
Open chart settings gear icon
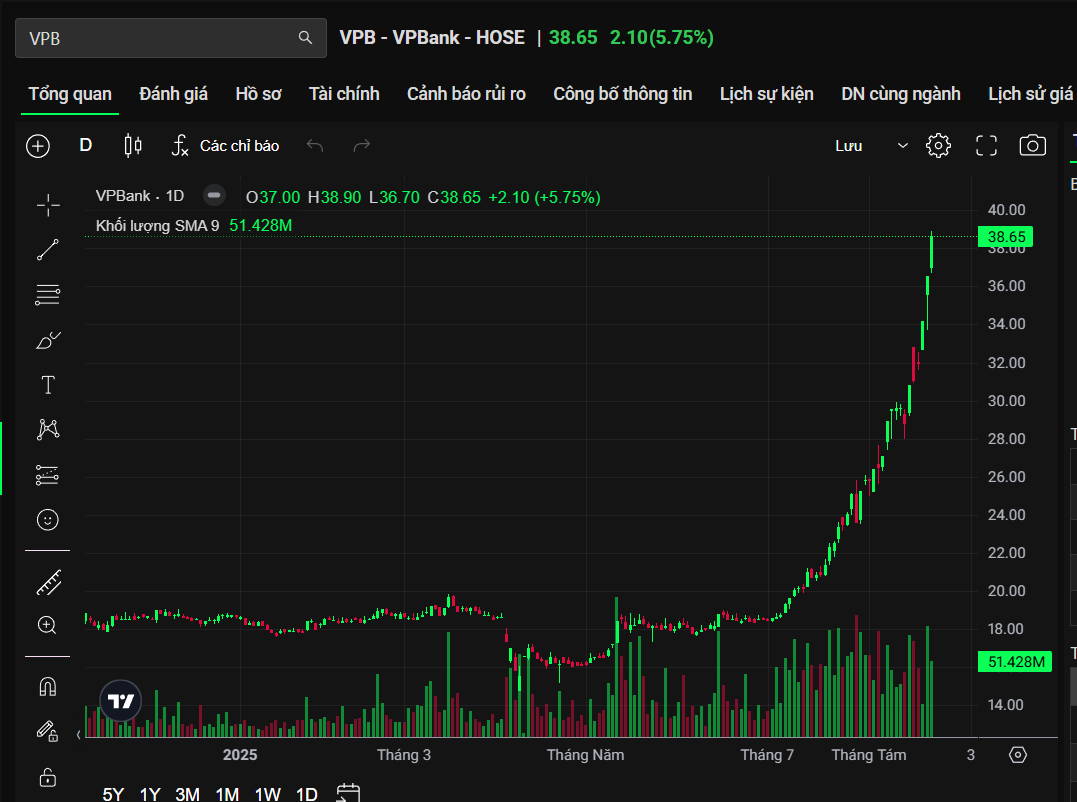click(938, 146)
